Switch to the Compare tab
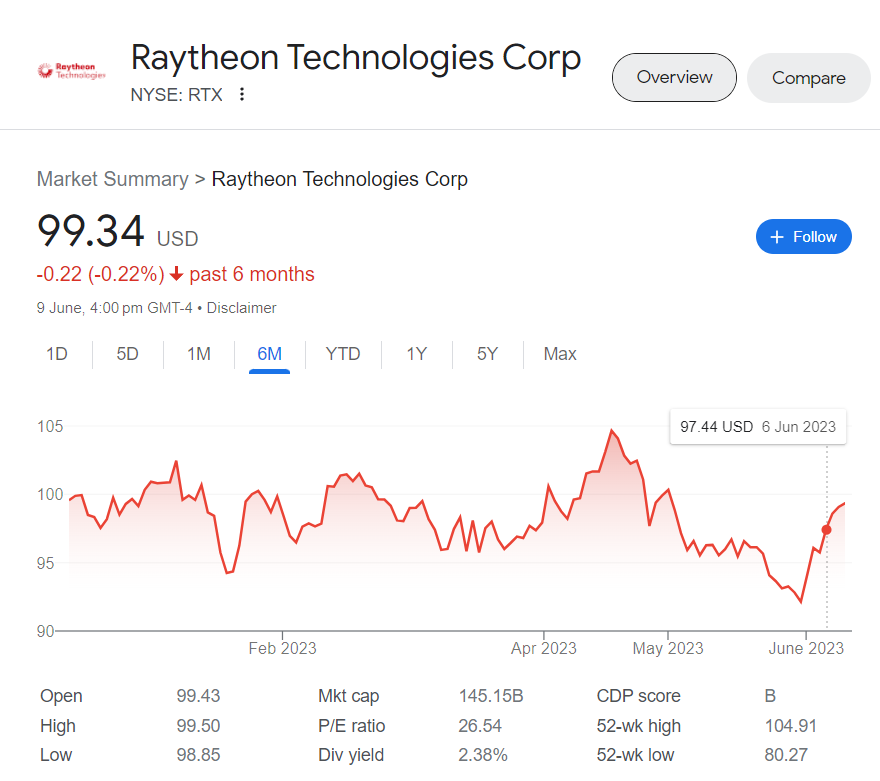Image resolution: width=880 pixels, height=781 pixels. coord(808,78)
